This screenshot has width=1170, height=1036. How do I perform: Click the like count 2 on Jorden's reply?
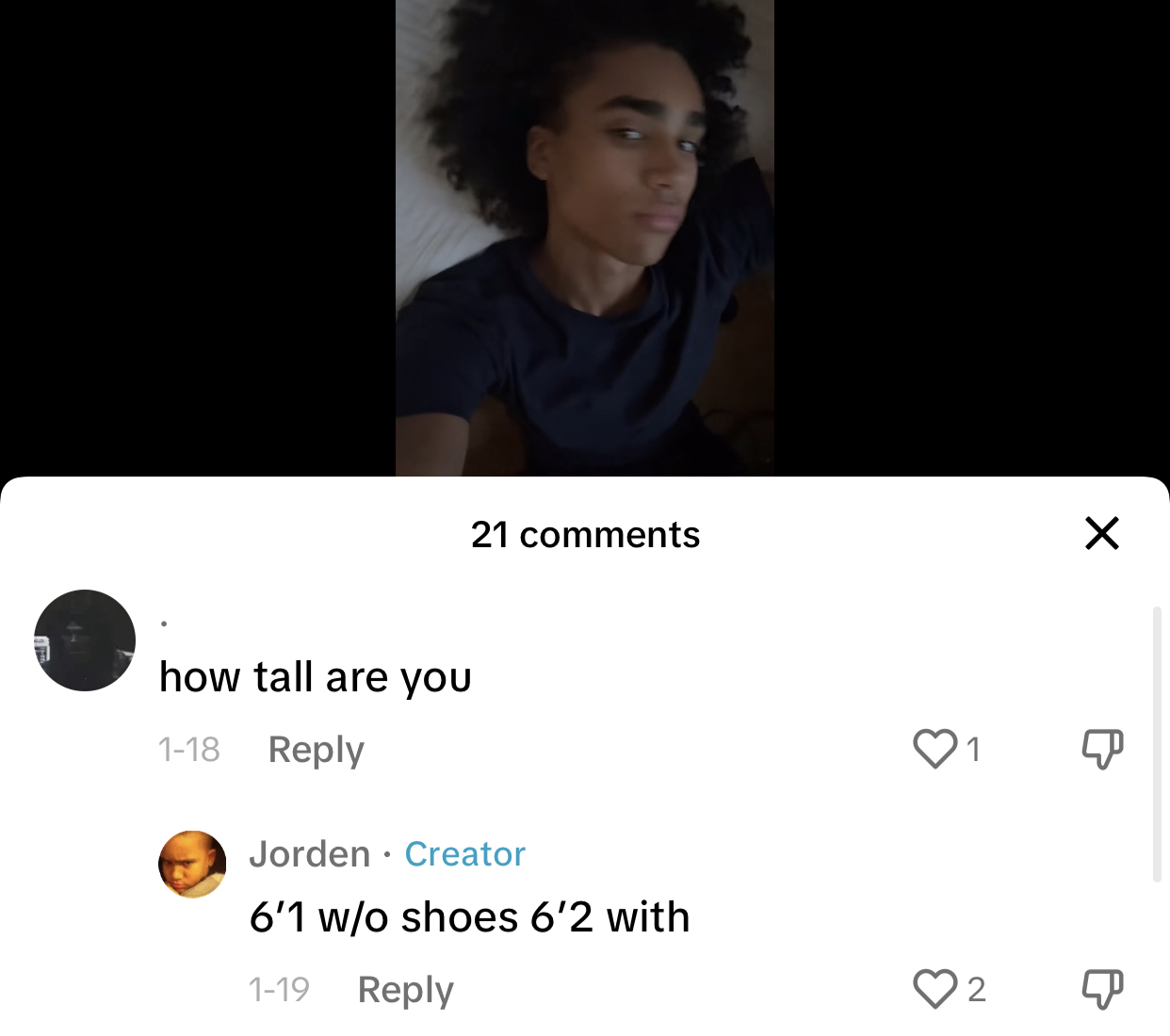click(977, 990)
